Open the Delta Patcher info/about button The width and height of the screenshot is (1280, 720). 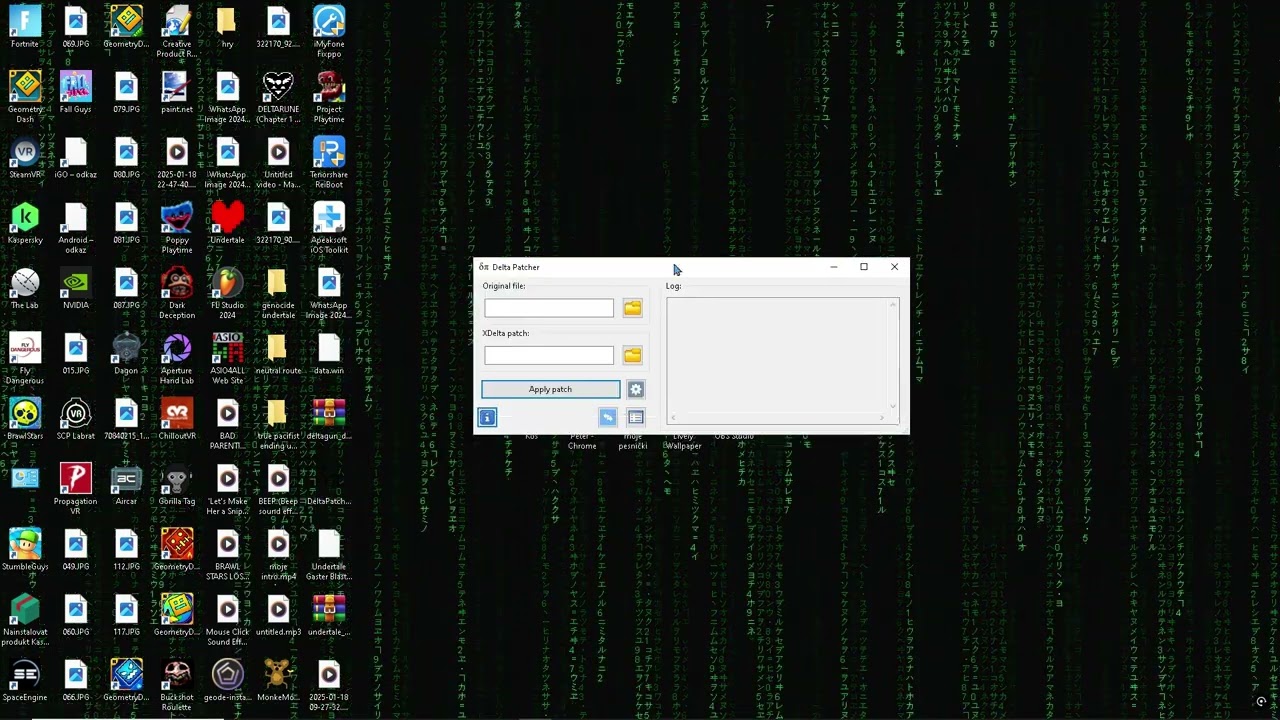point(487,417)
